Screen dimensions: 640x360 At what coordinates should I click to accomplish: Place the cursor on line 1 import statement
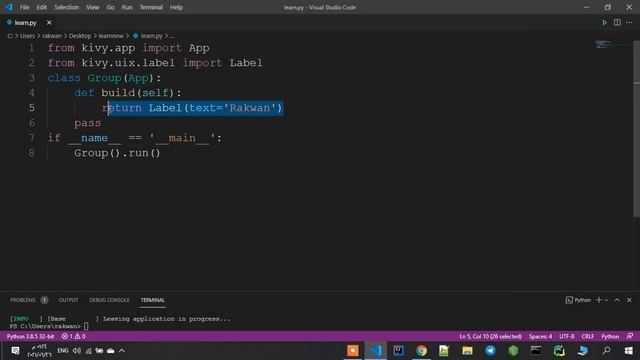coord(129,48)
